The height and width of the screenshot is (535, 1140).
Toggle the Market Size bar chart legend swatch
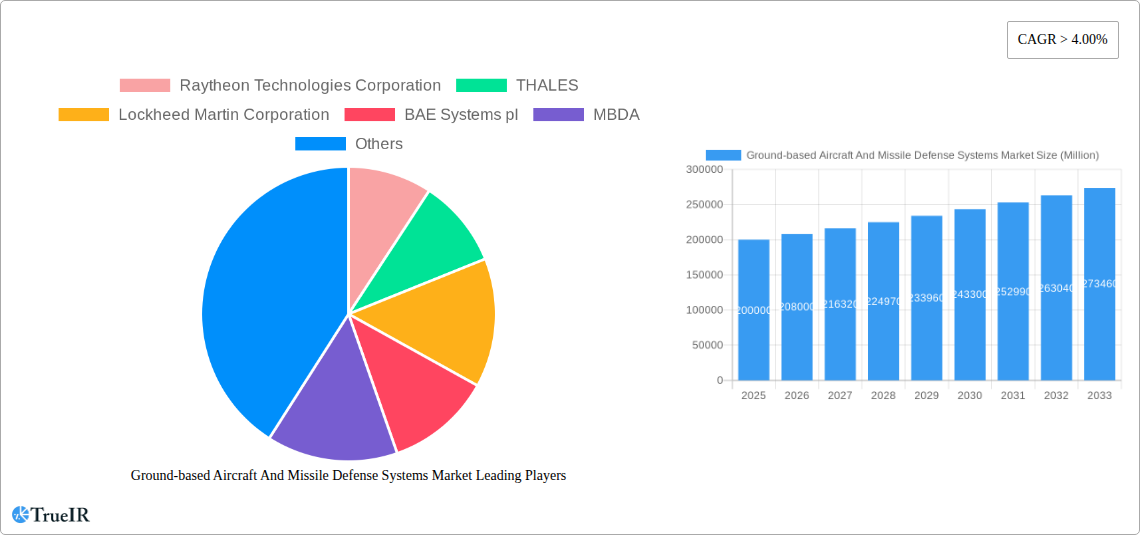pyautogui.click(x=723, y=155)
